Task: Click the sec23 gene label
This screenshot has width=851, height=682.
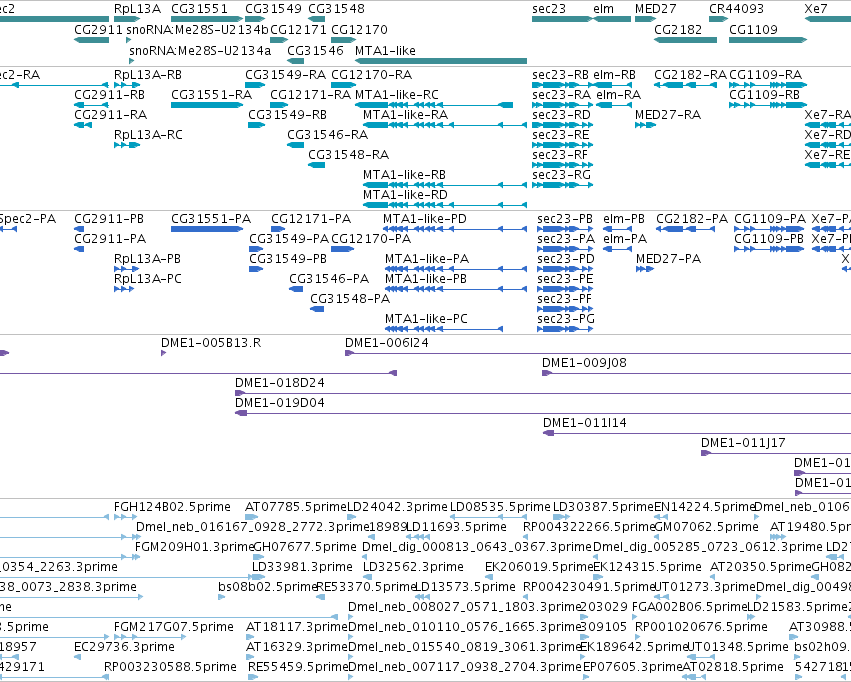Action: tap(549, 9)
